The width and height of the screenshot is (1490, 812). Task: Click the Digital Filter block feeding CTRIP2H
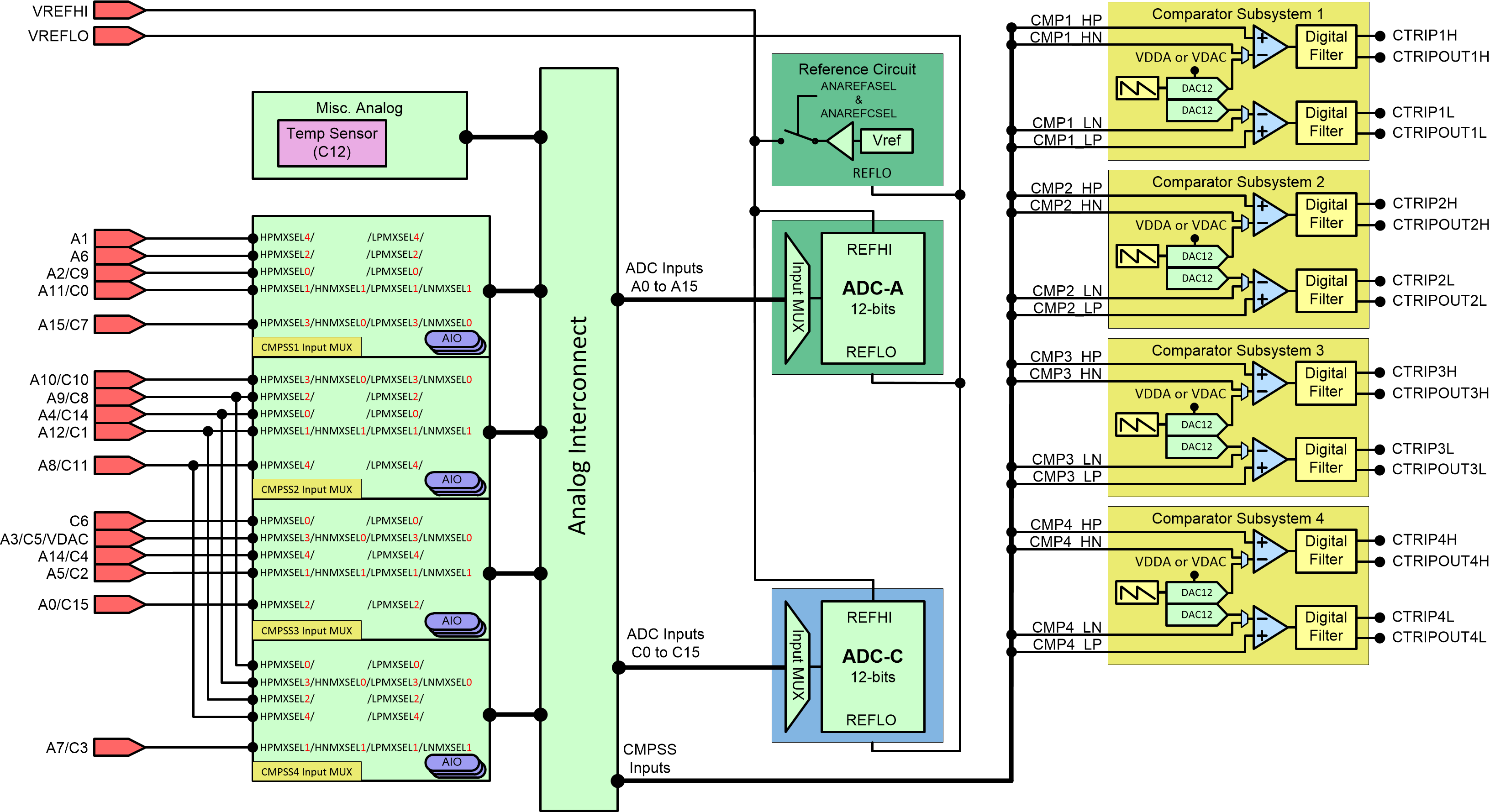(x=1327, y=214)
